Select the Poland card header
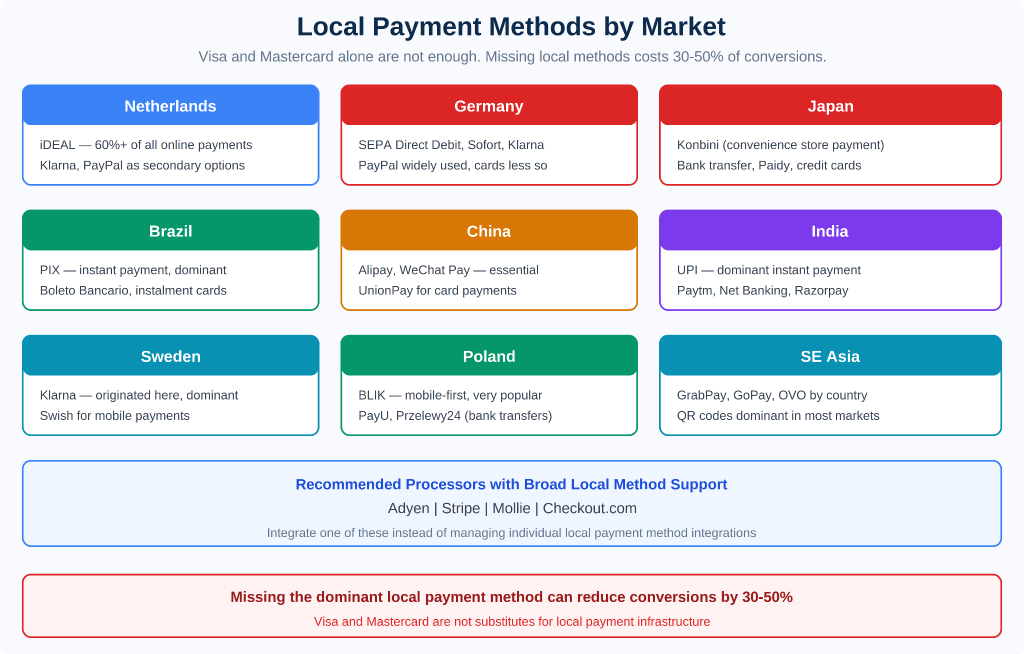This screenshot has width=1024, height=654. click(489, 356)
